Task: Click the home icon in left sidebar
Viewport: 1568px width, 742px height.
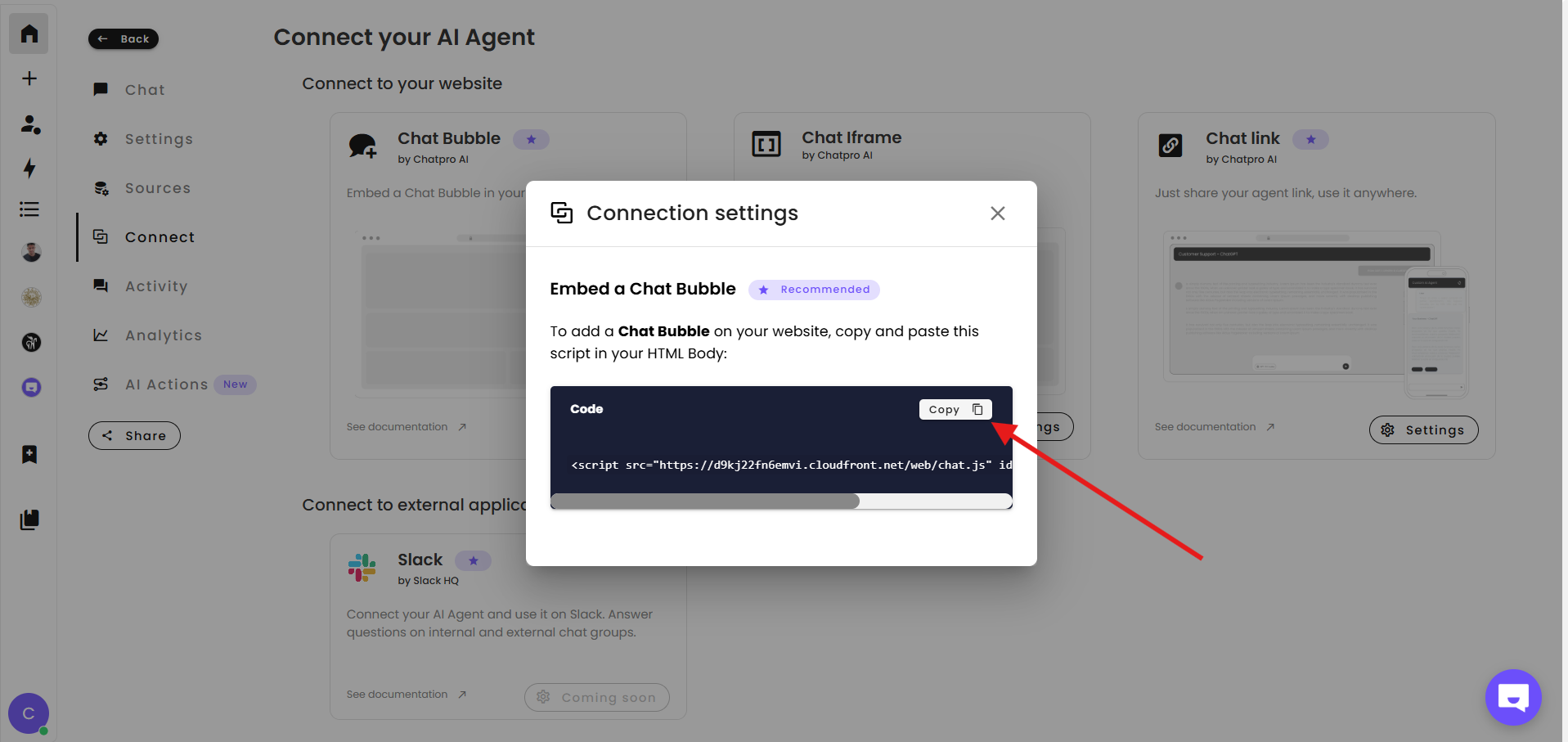Action: tap(29, 34)
